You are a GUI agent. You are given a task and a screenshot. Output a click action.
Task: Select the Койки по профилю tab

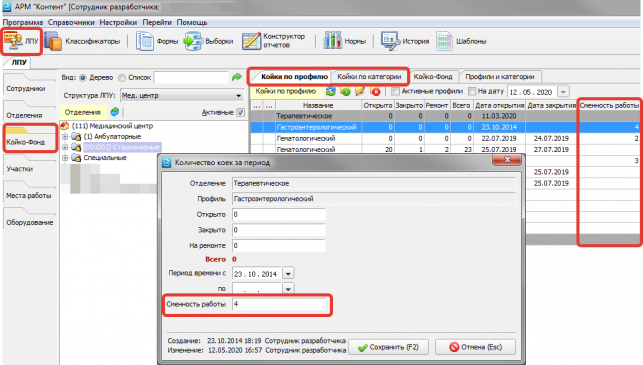pyautogui.click(x=294, y=77)
